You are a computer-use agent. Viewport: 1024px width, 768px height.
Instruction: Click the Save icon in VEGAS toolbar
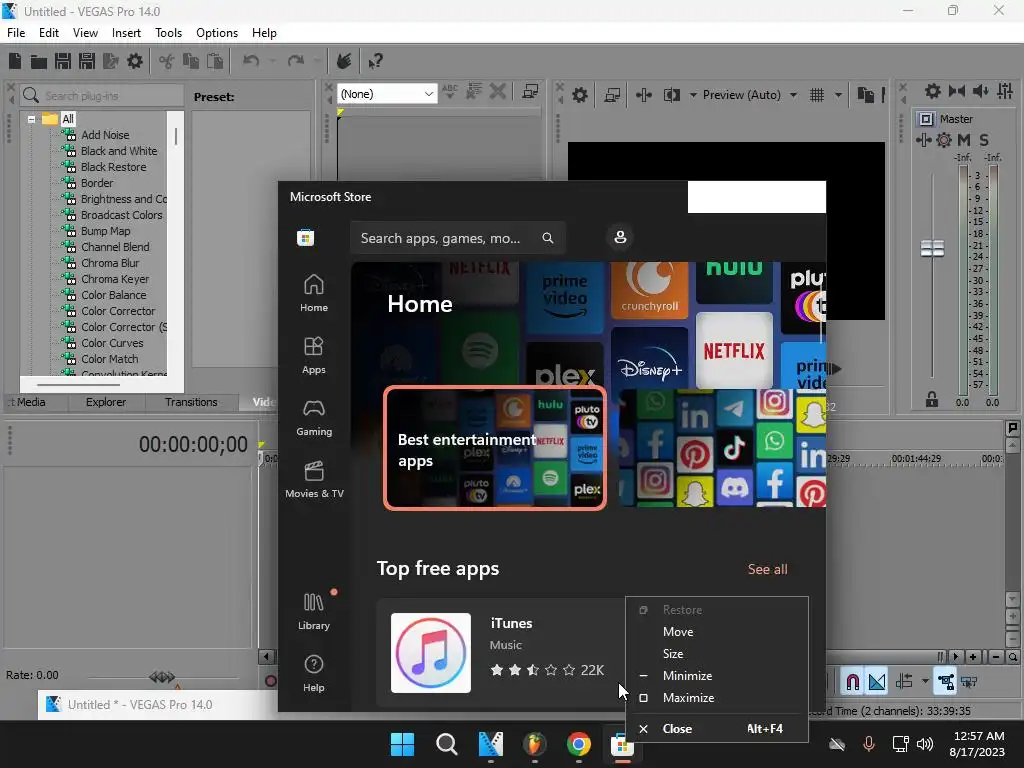click(x=63, y=61)
